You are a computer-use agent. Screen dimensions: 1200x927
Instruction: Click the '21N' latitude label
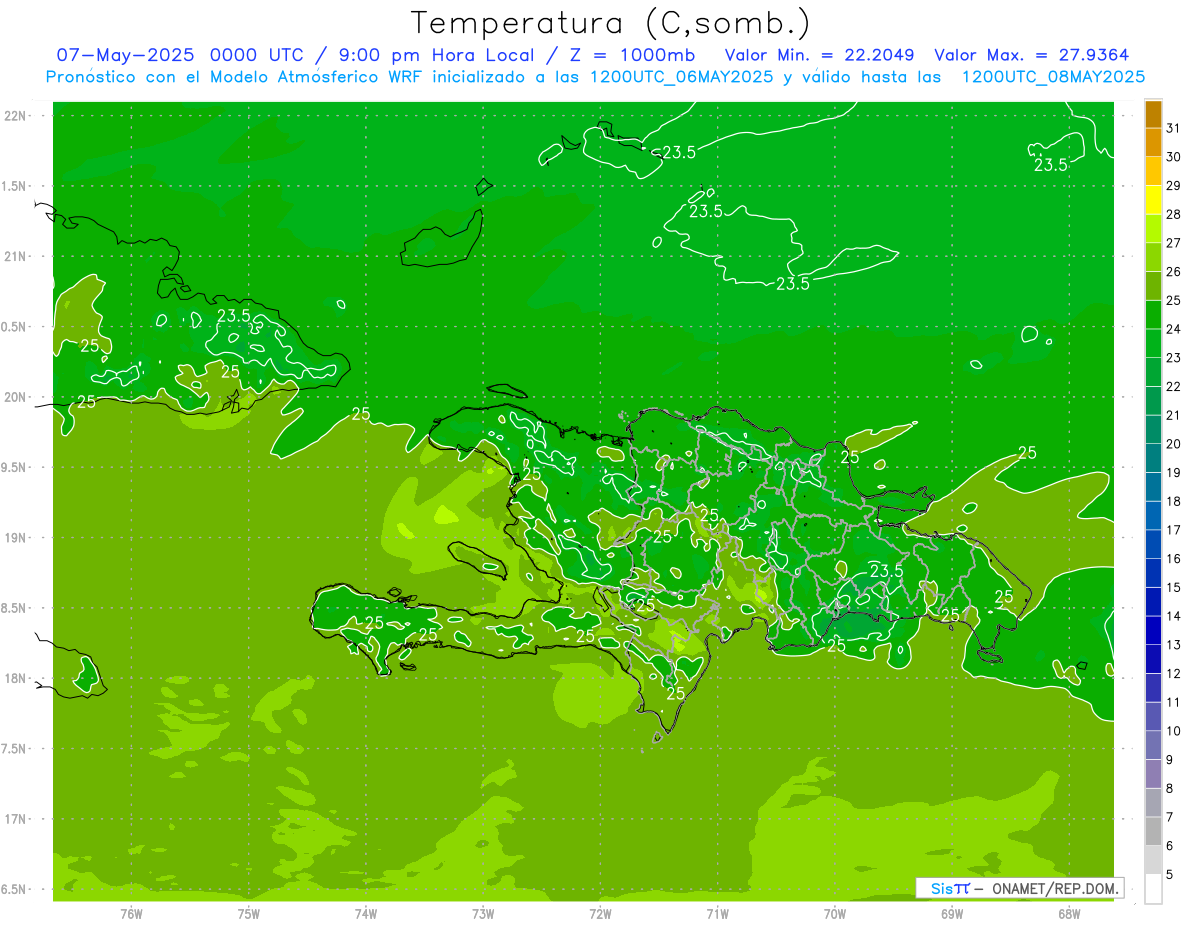(17, 256)
